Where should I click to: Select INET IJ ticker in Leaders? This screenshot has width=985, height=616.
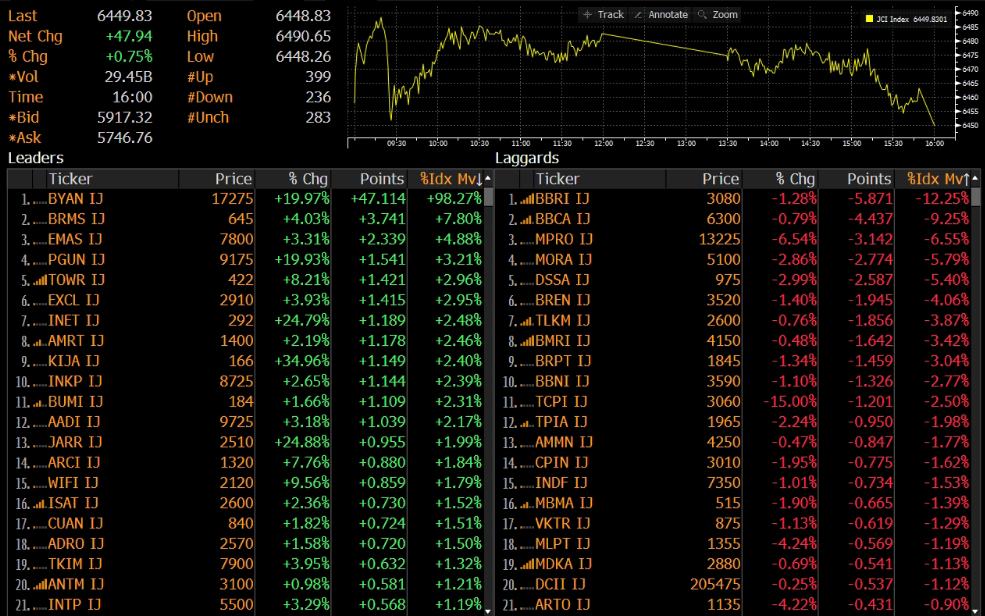[x=73, y=320]
